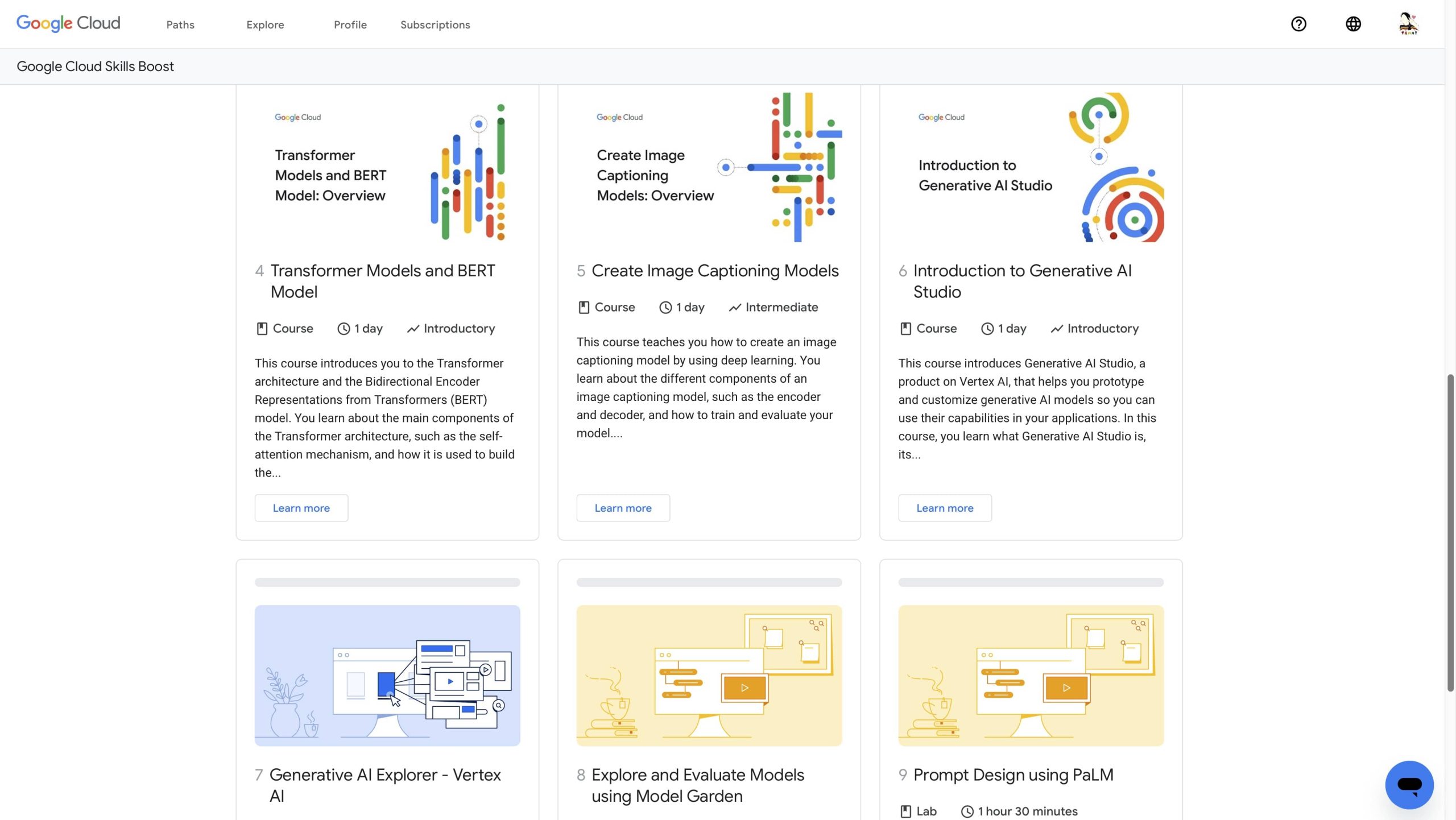Click the help question mark icon

click(1298, 24)
